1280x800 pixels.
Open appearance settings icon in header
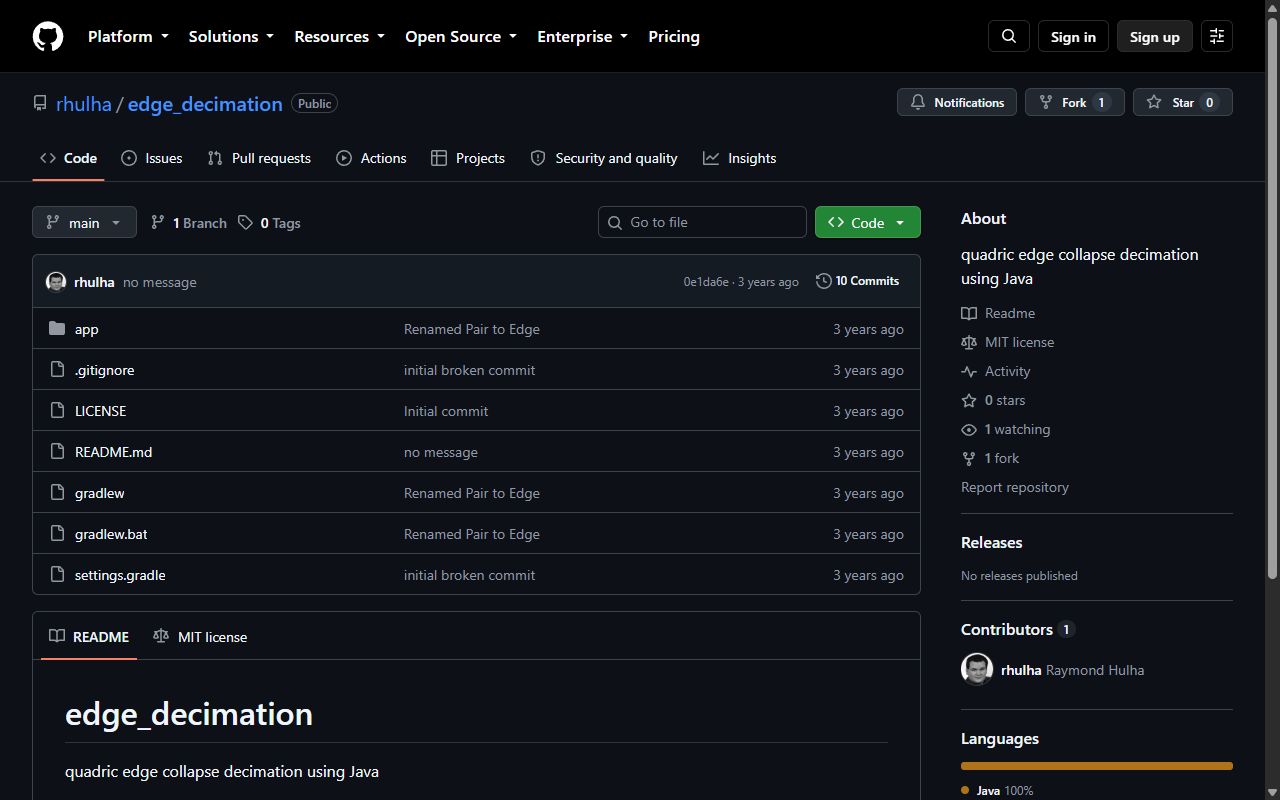pyautogui.click(x=1217, y=37)
